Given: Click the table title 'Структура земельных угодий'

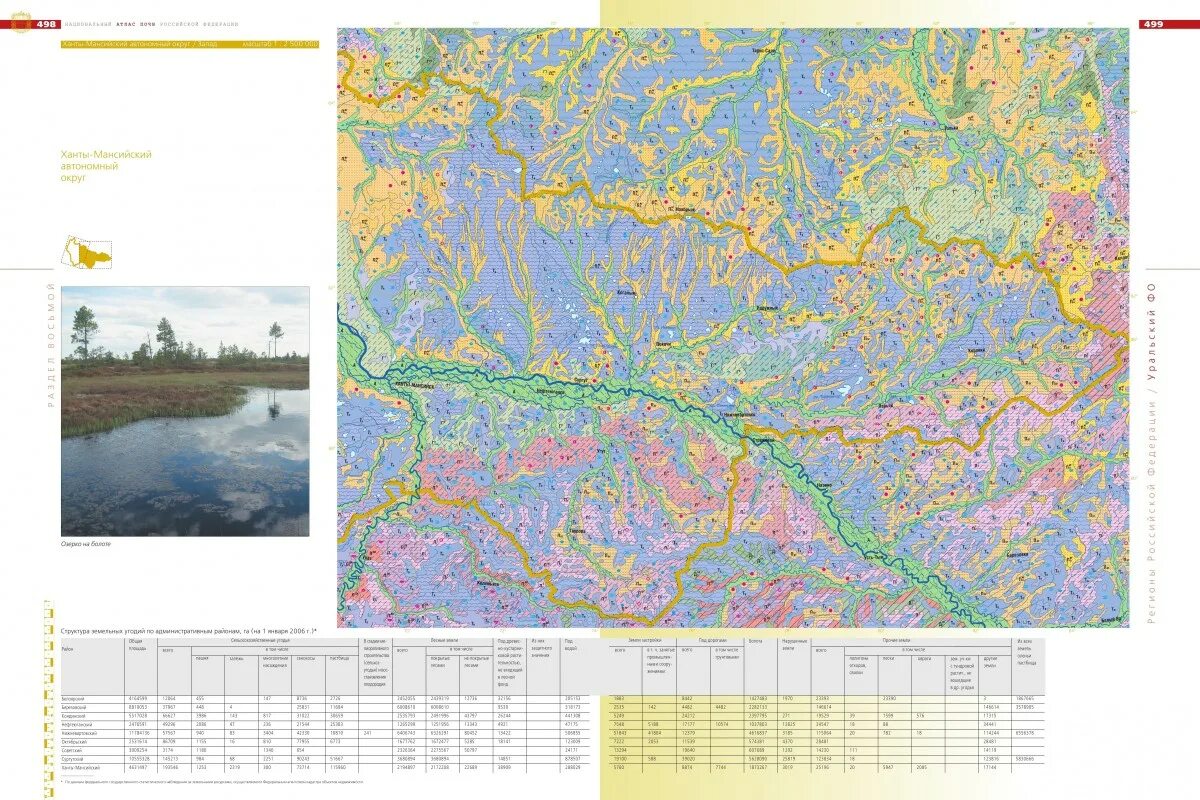Looking at the screenshot, I should (188, 631).
